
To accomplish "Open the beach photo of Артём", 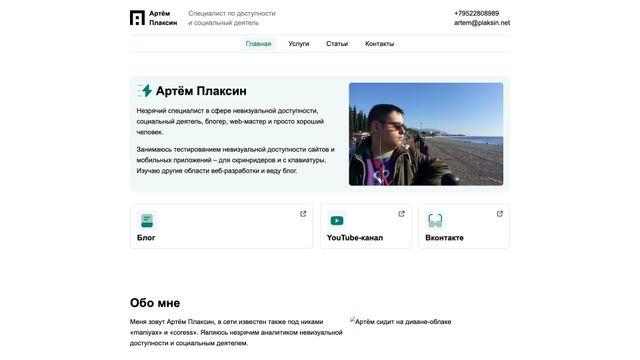I will 426,134.
